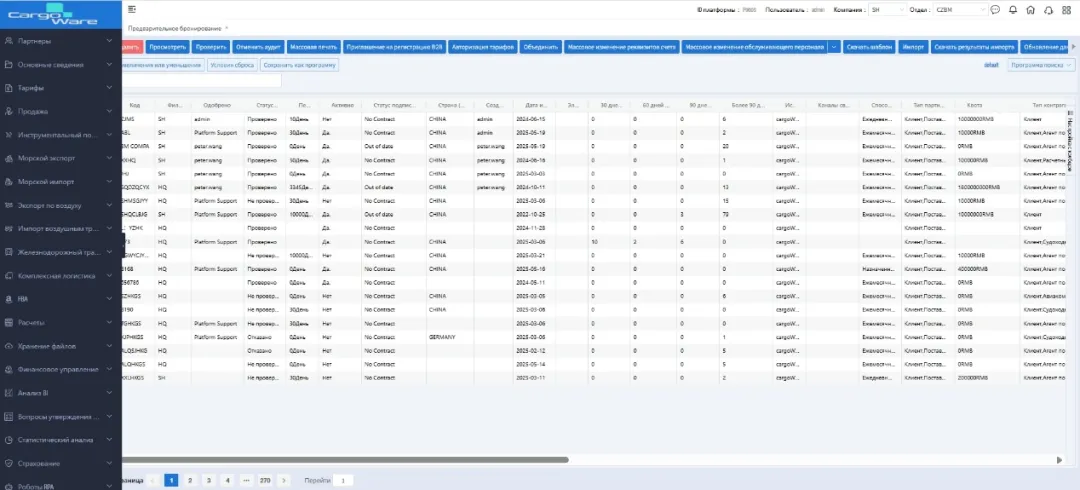Click the CargoWare logo

click(x=60, y=15)
